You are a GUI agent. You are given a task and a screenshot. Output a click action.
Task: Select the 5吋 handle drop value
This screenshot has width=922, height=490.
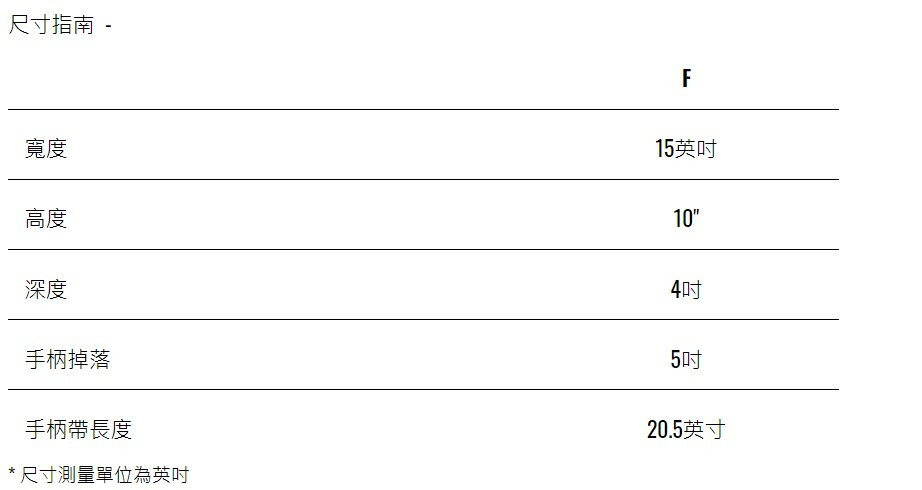tap(686, 359)
